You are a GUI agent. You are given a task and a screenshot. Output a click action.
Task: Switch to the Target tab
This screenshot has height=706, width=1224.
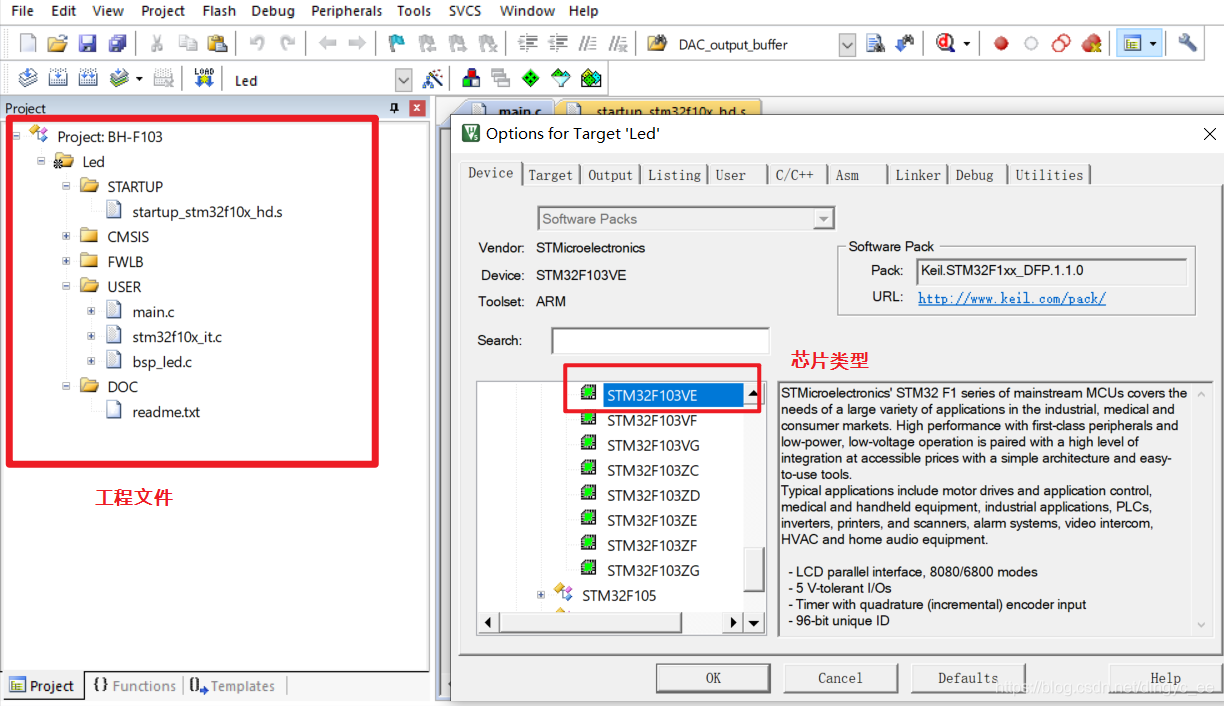550,175
